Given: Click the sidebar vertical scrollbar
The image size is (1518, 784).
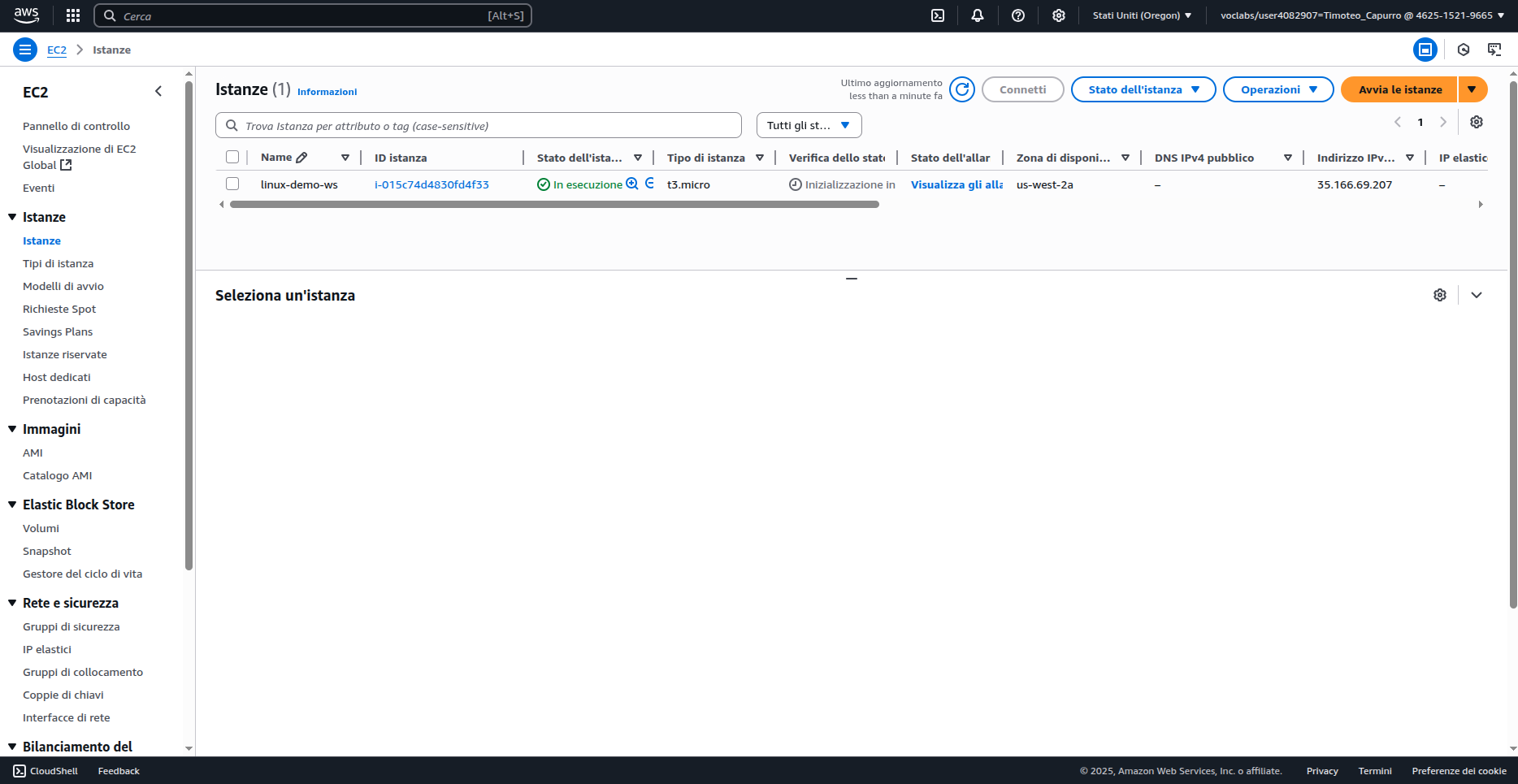Looking at the screenshot, I should click(x=189, y=325).
